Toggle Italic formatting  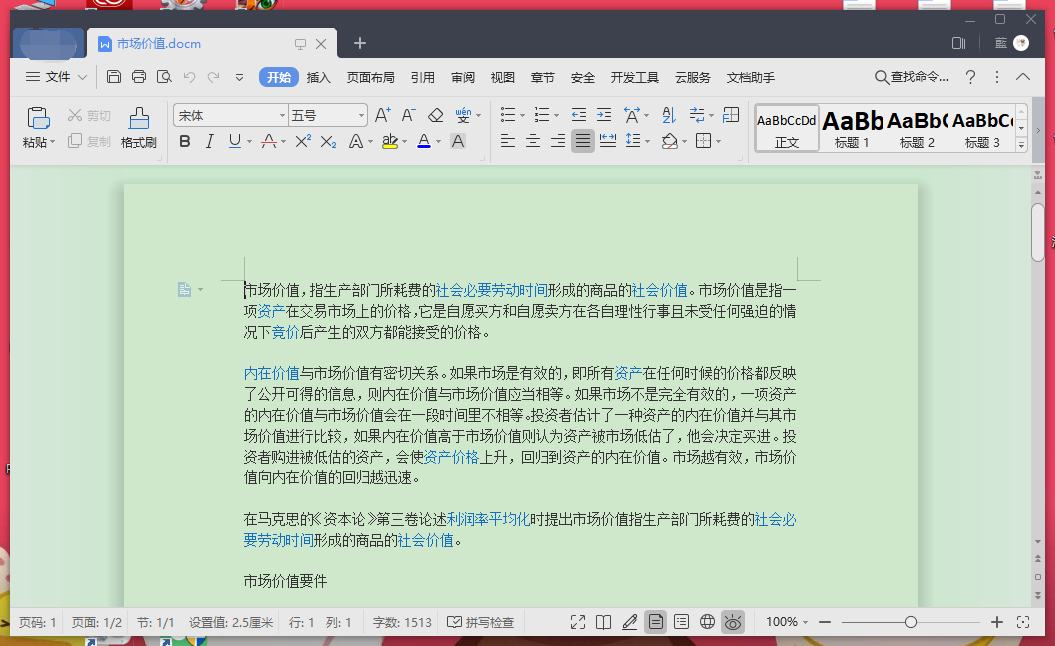tap(209, 142)
